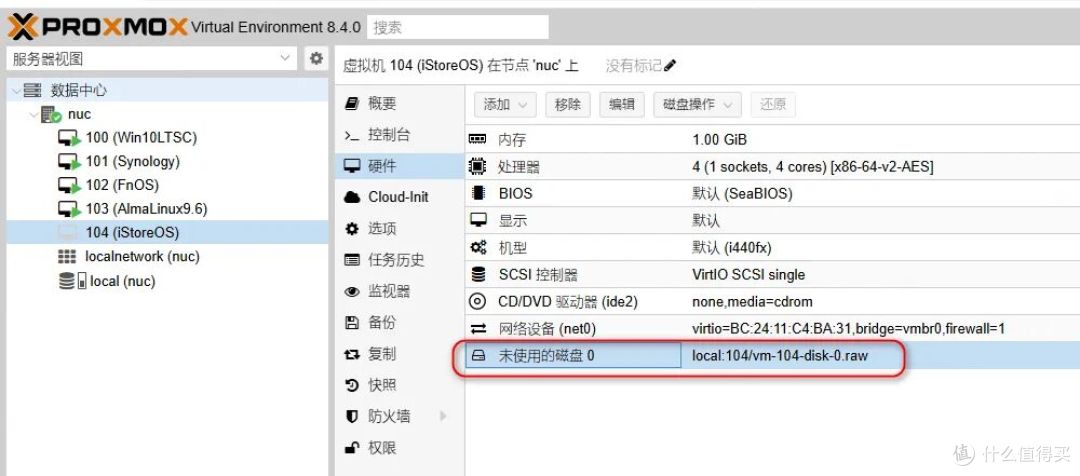1080x476 pixels.
Task: Open the Hardware (硬件) tab
Action: tap(399, 166)
